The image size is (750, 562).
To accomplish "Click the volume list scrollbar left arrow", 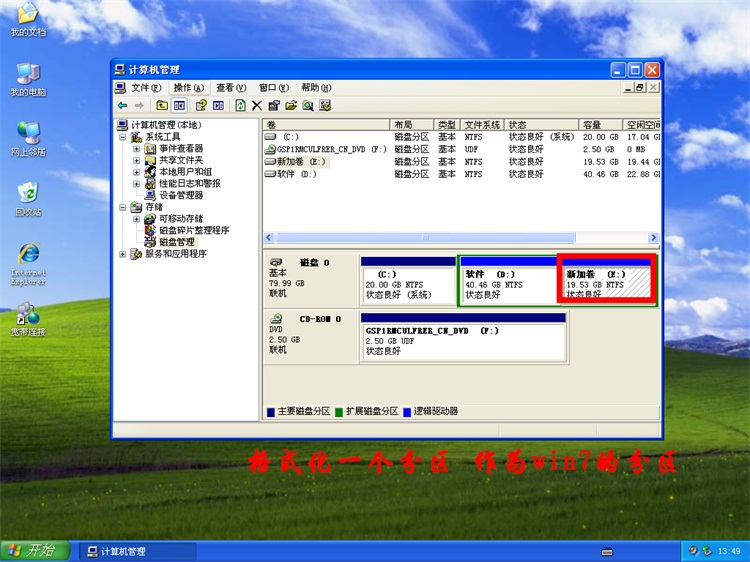I will click(x=269, y=237).
